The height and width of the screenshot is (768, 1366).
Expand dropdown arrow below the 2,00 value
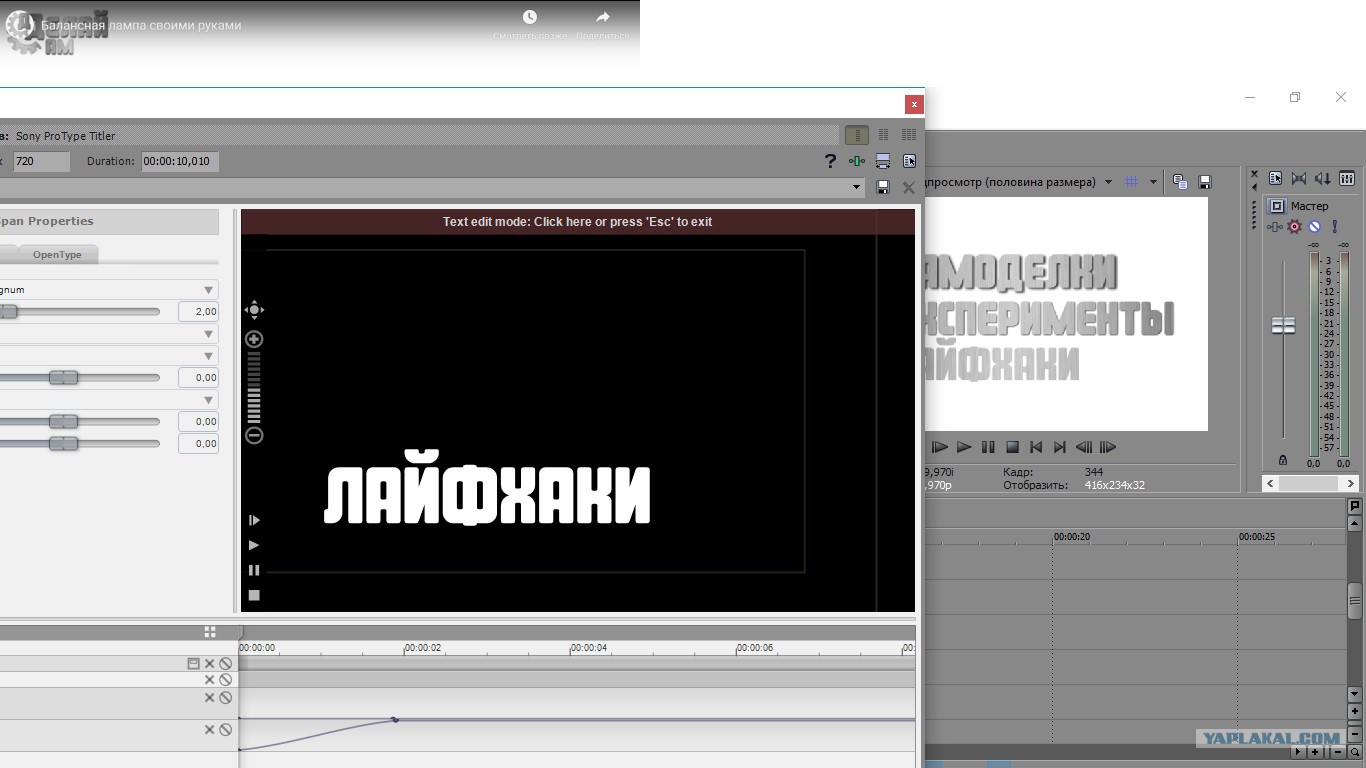click(209, 334)
